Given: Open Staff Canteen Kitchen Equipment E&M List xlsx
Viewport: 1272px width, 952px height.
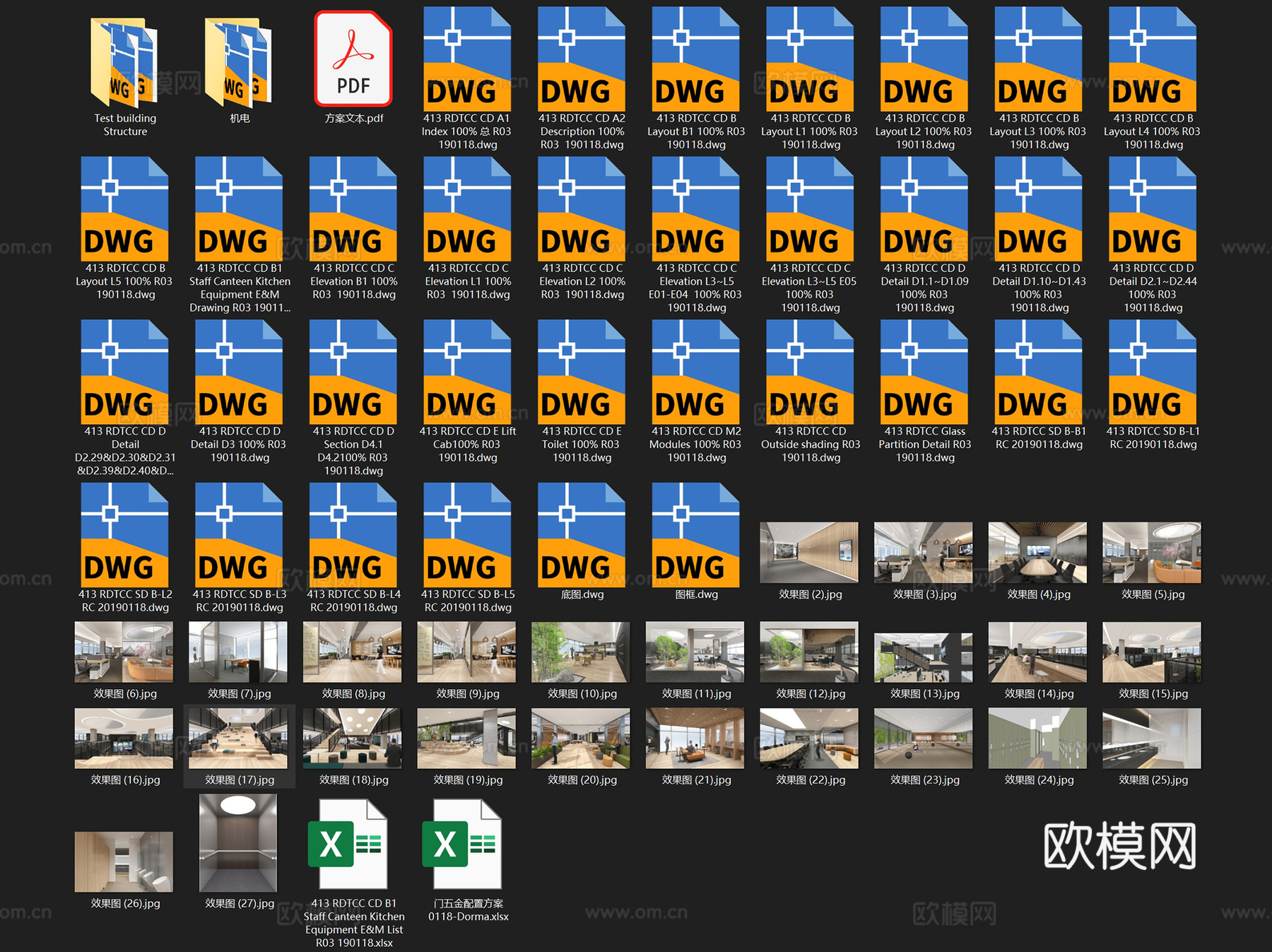Looking at the screenshot, I should coord(353,845).
